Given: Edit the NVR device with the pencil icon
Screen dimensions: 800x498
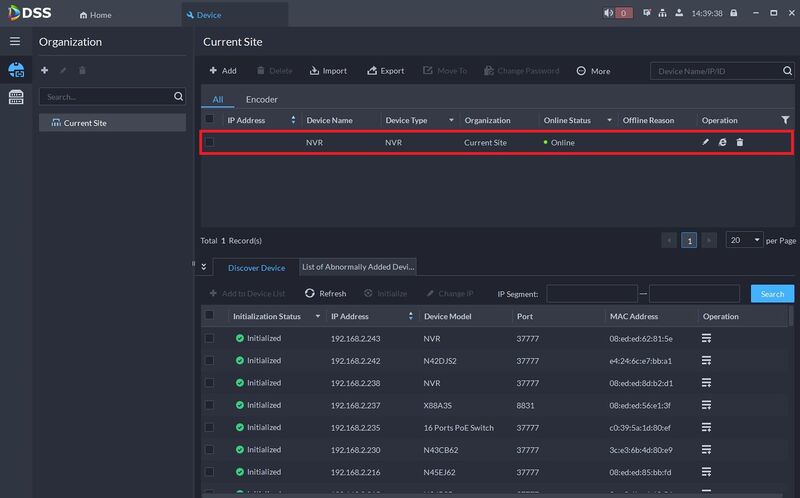Looking at the screenshot, I should tap(705, 143).
